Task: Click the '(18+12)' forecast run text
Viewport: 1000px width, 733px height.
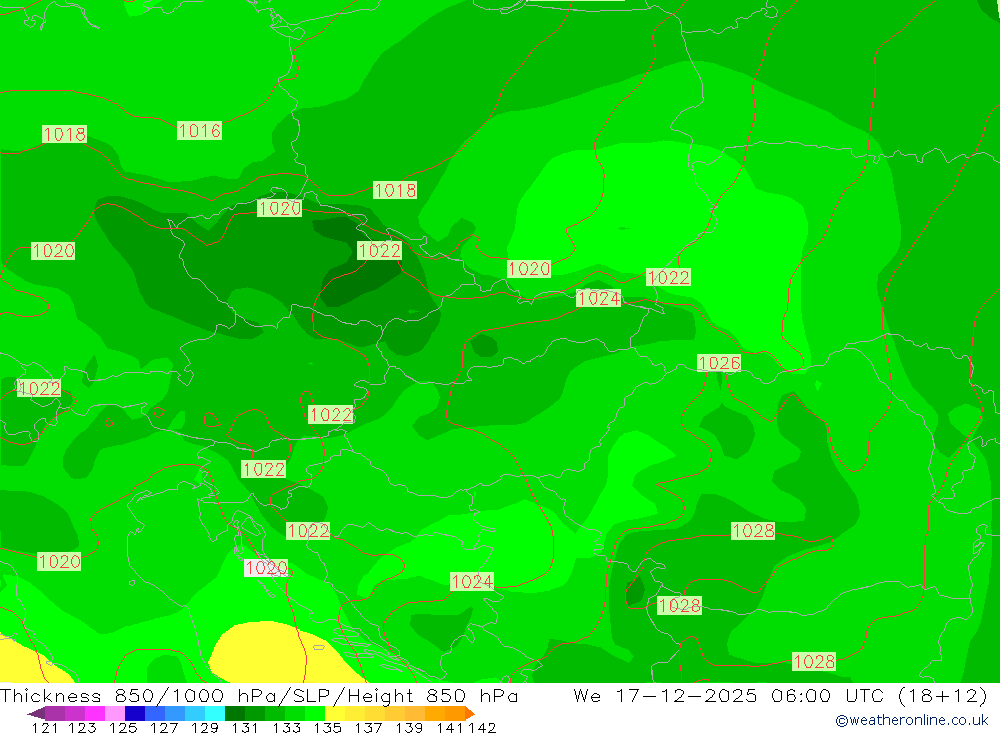Action: [943, 695]
